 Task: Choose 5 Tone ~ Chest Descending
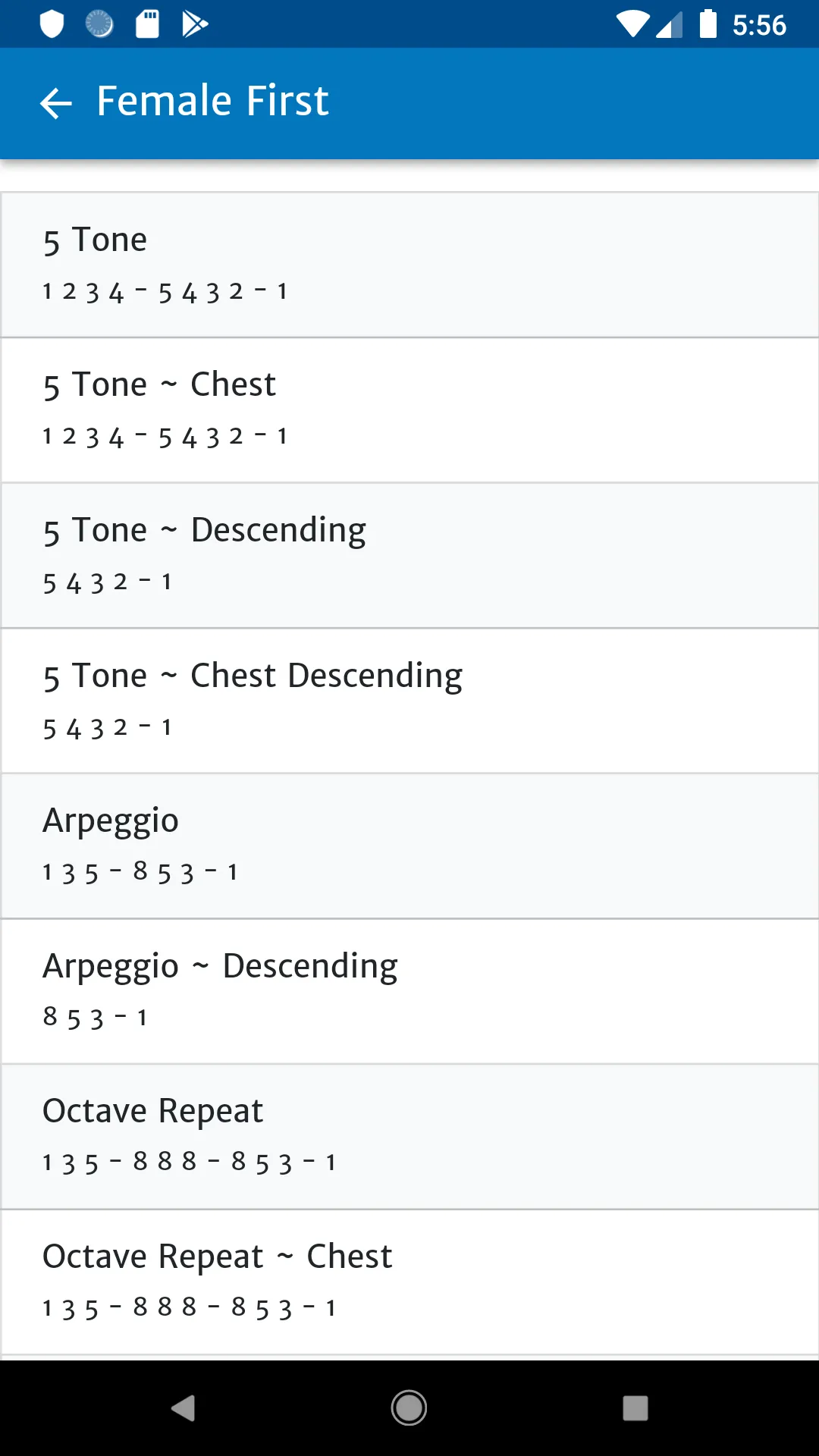click(x=409, y=701)
